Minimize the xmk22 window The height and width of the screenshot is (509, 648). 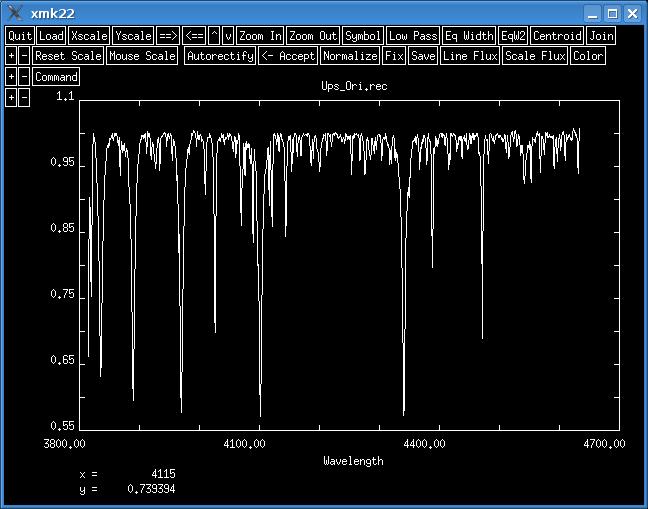593,14
